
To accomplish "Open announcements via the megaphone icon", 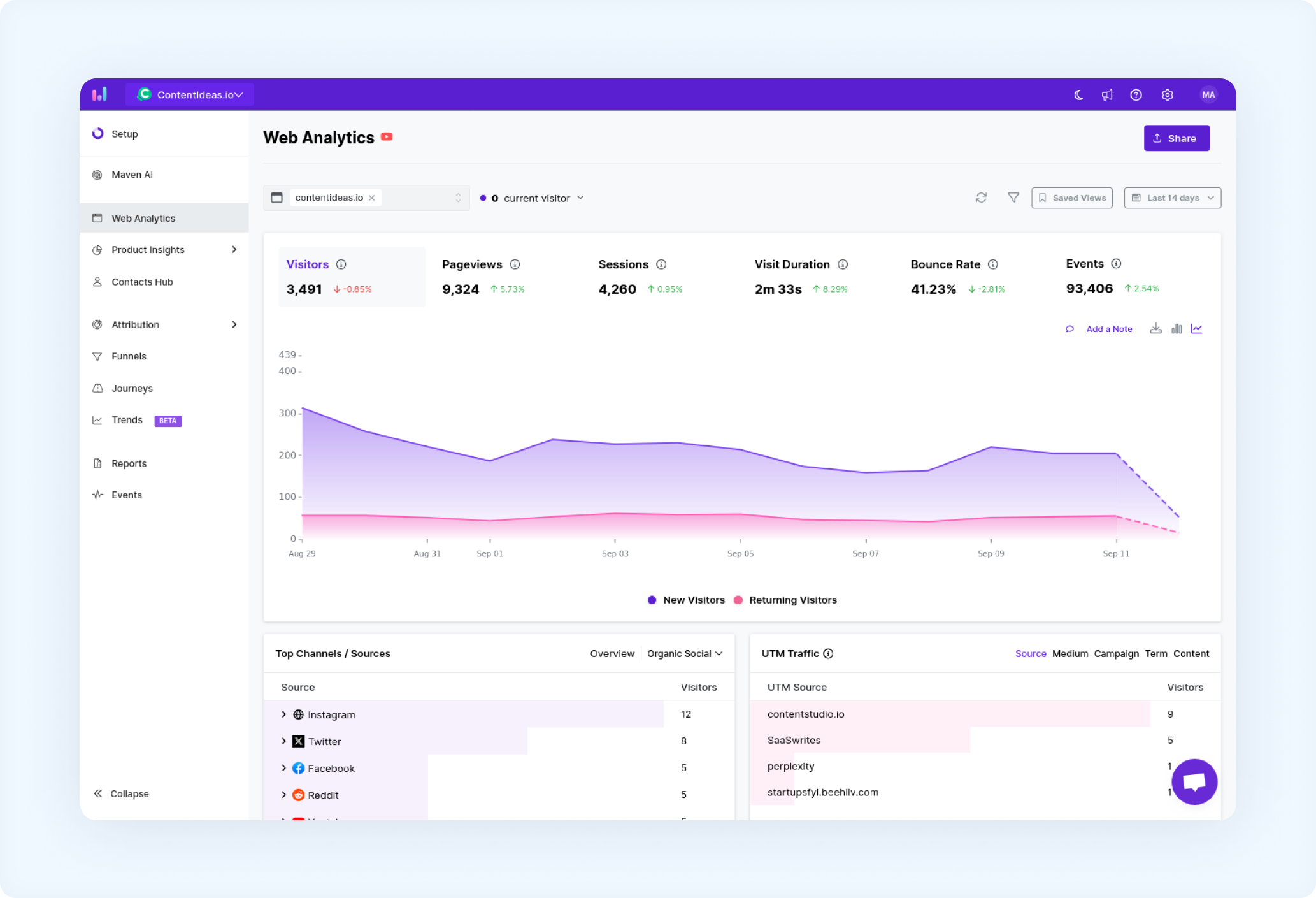I will click(1108, 95).
